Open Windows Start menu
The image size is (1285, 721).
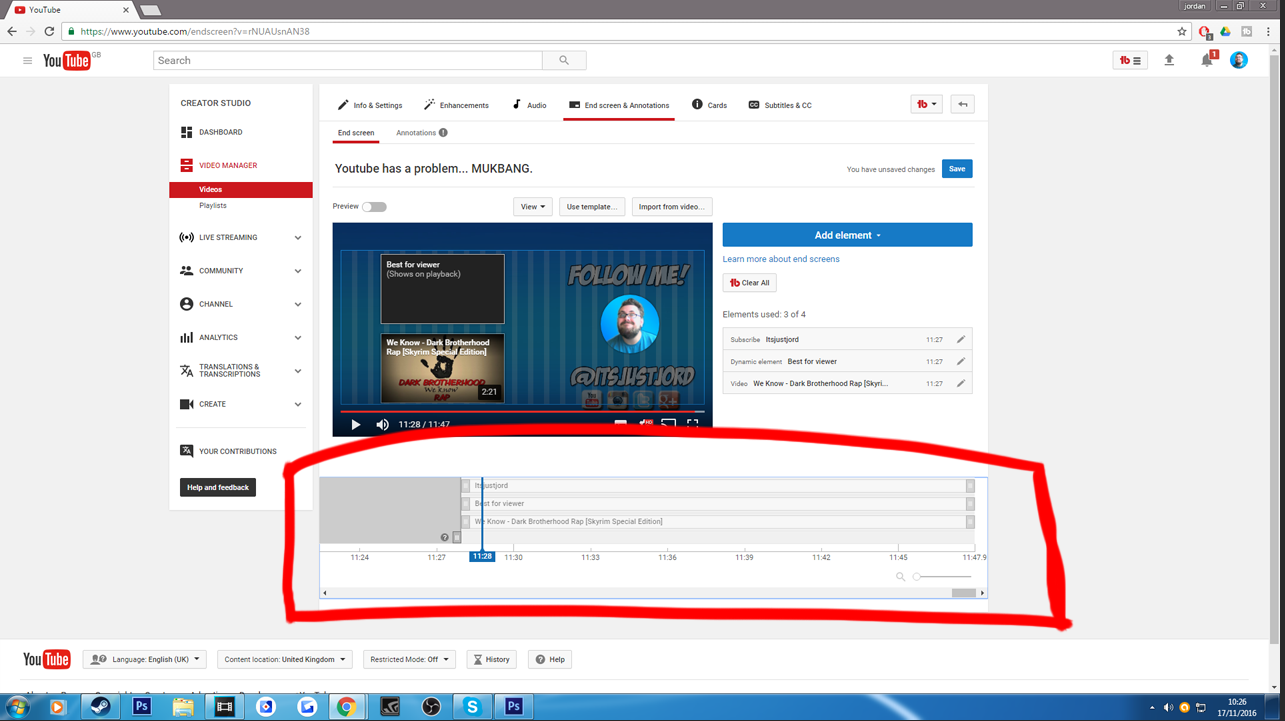click(16, 707)
